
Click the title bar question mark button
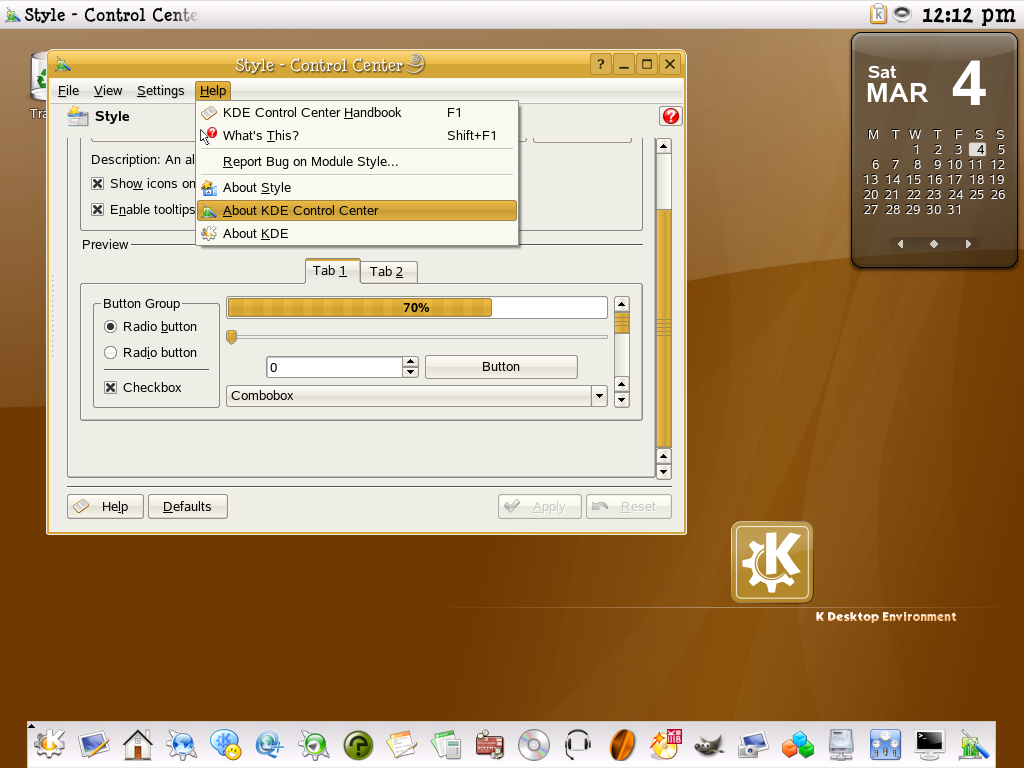click(601, 64)
